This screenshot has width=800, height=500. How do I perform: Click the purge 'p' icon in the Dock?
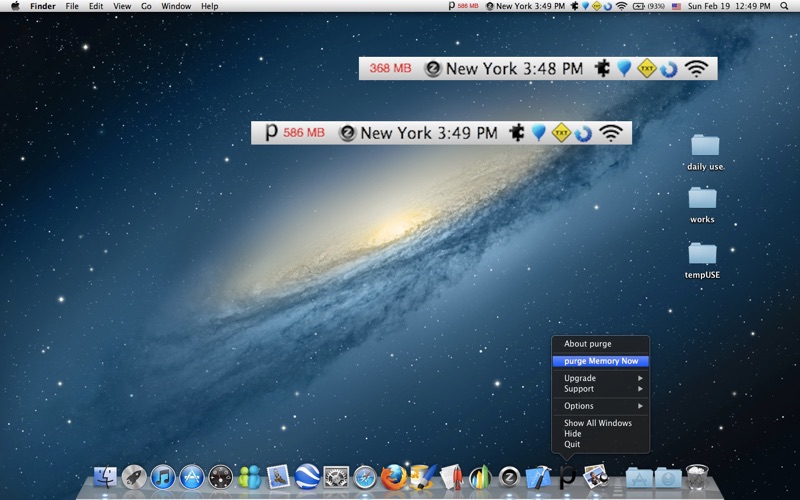[x=567, y=478]
